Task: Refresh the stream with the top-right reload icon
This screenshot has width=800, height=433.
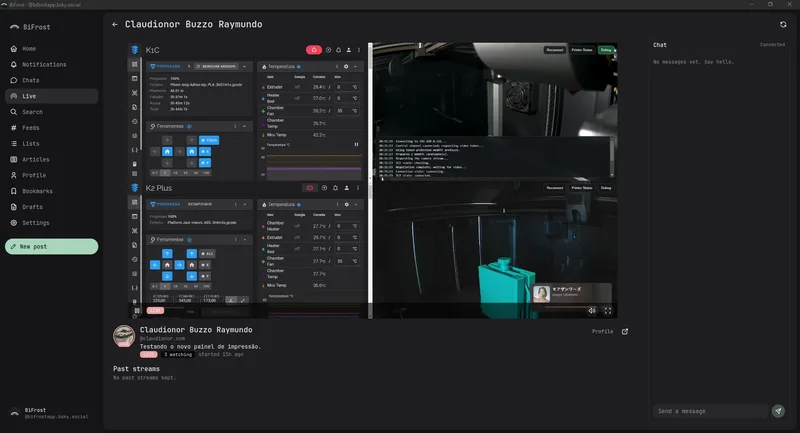Action: pyautogui.click(x=783, y=24)
